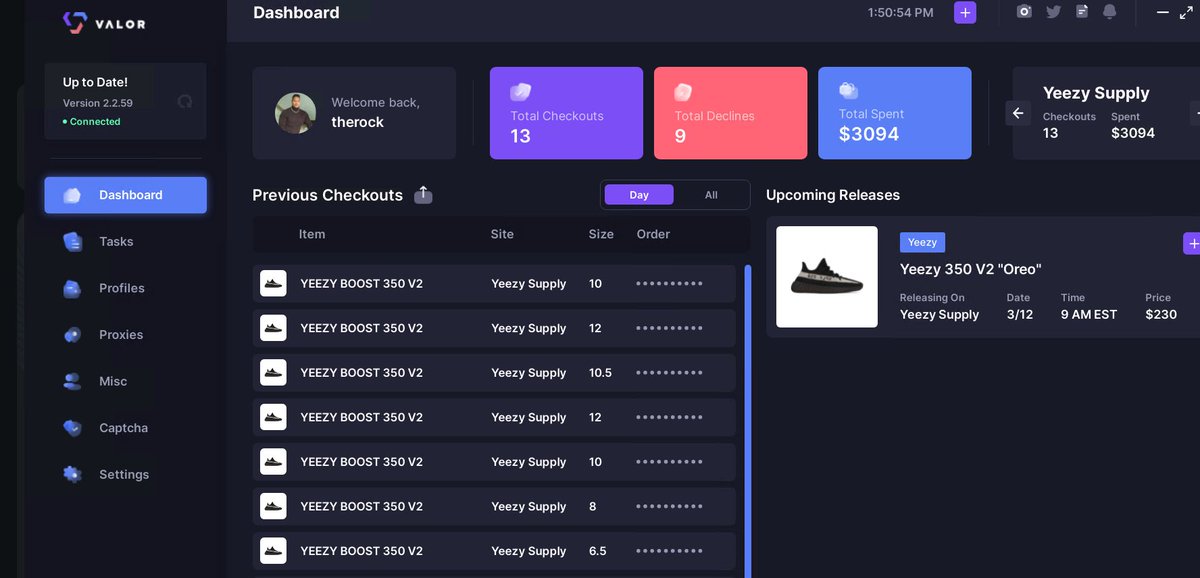The image size is (1200, 578).
Task: Click the 3/12 release date
Action: click(1020, 314)
